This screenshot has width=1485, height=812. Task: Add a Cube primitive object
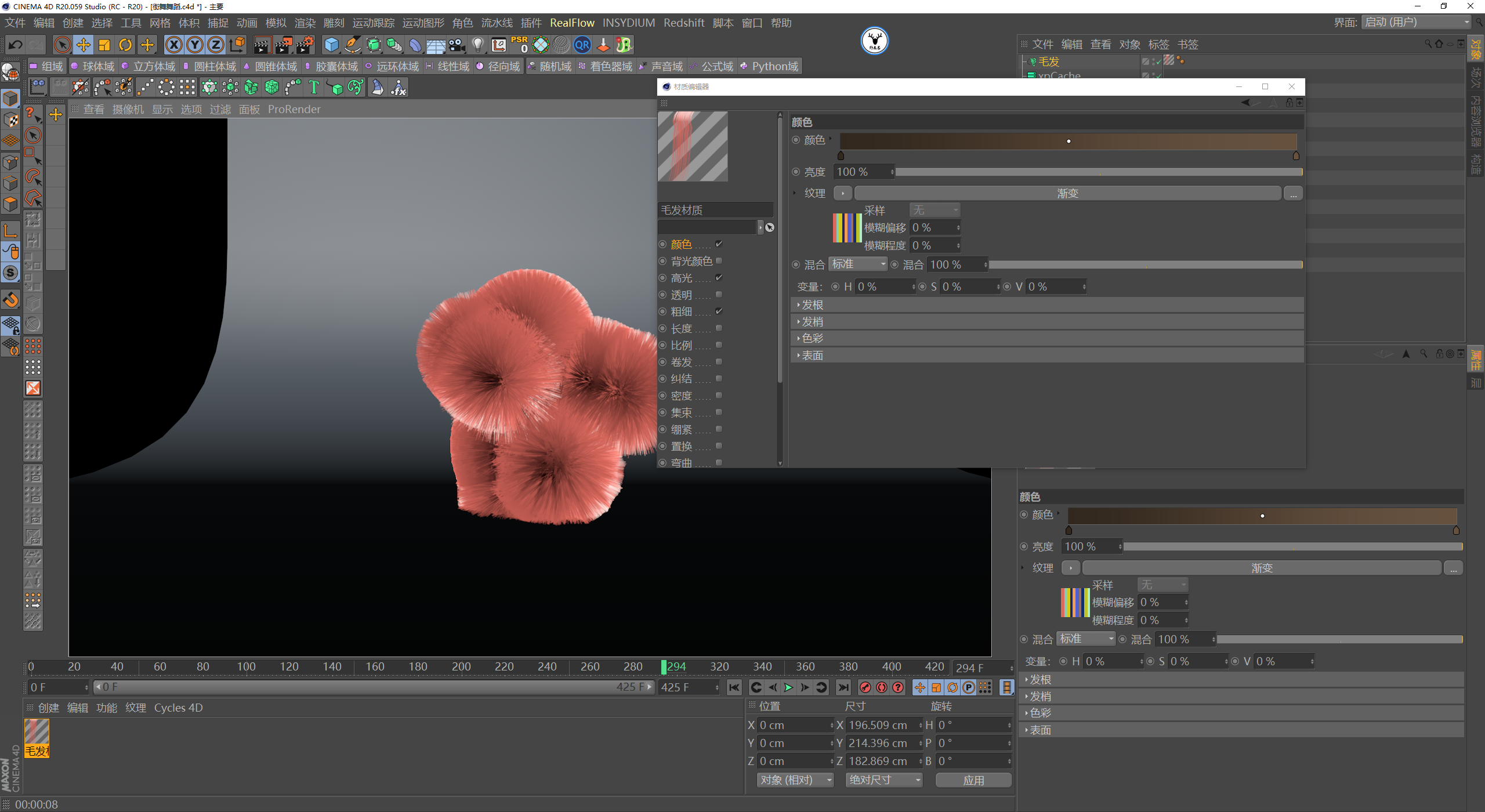click(x=331, y=45)
